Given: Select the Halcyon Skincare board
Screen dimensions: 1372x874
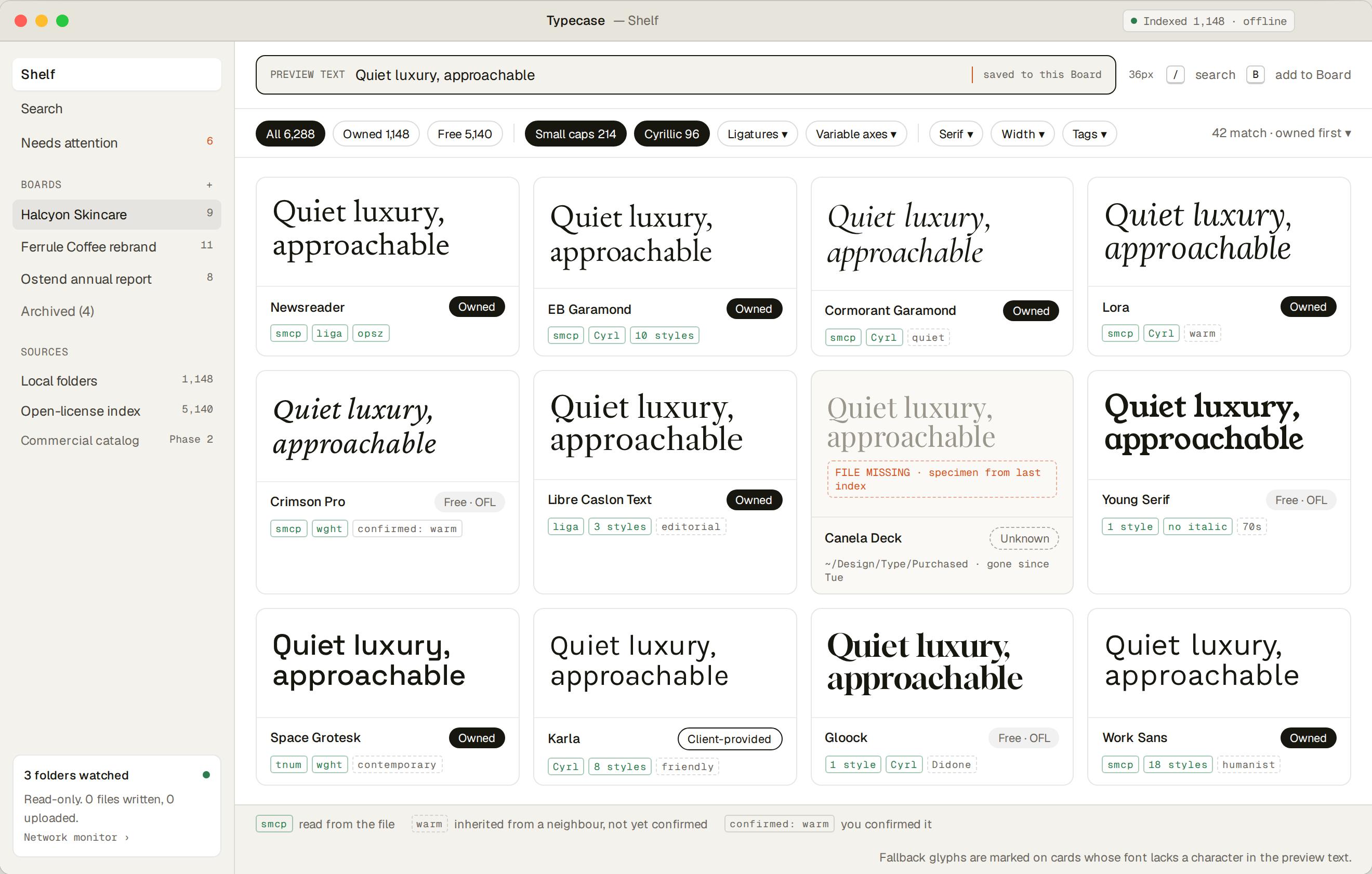Looking at the screenshot, I should click(117, 214).
